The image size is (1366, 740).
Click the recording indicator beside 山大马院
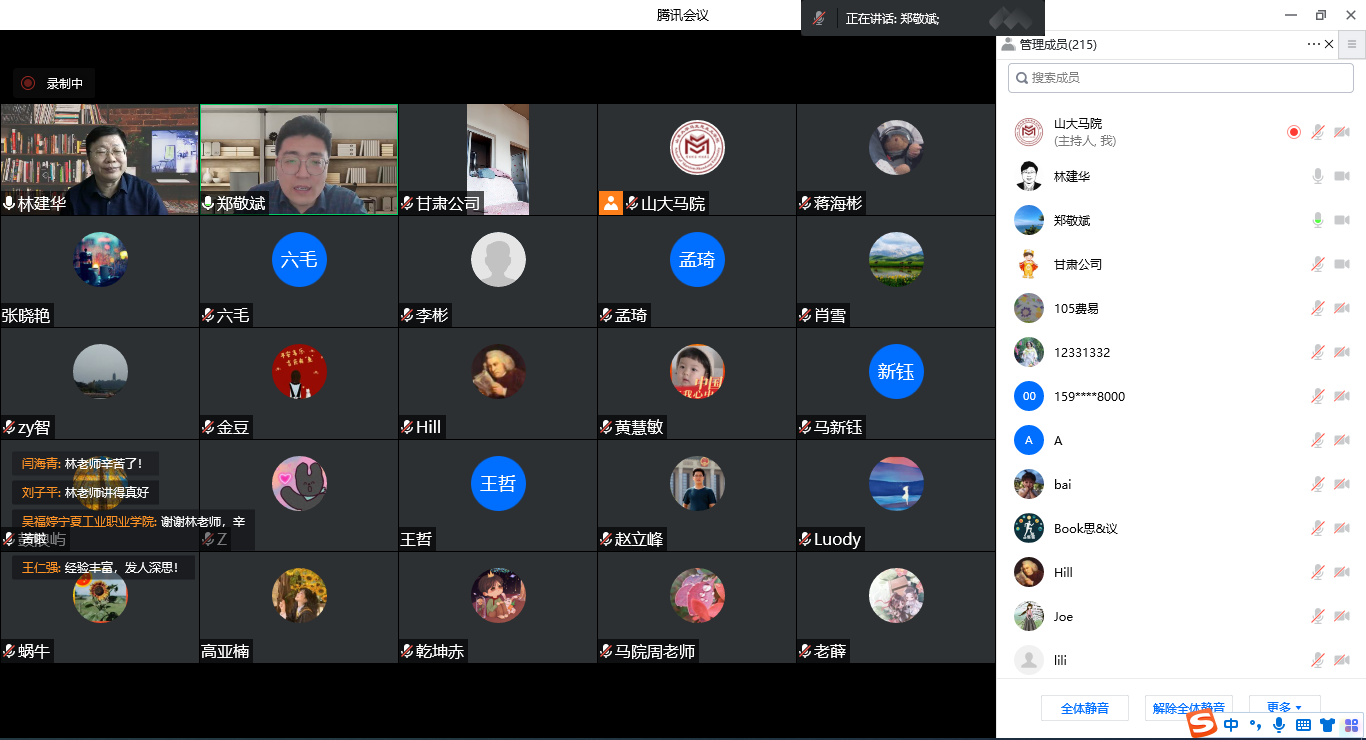coord(1294,132)
